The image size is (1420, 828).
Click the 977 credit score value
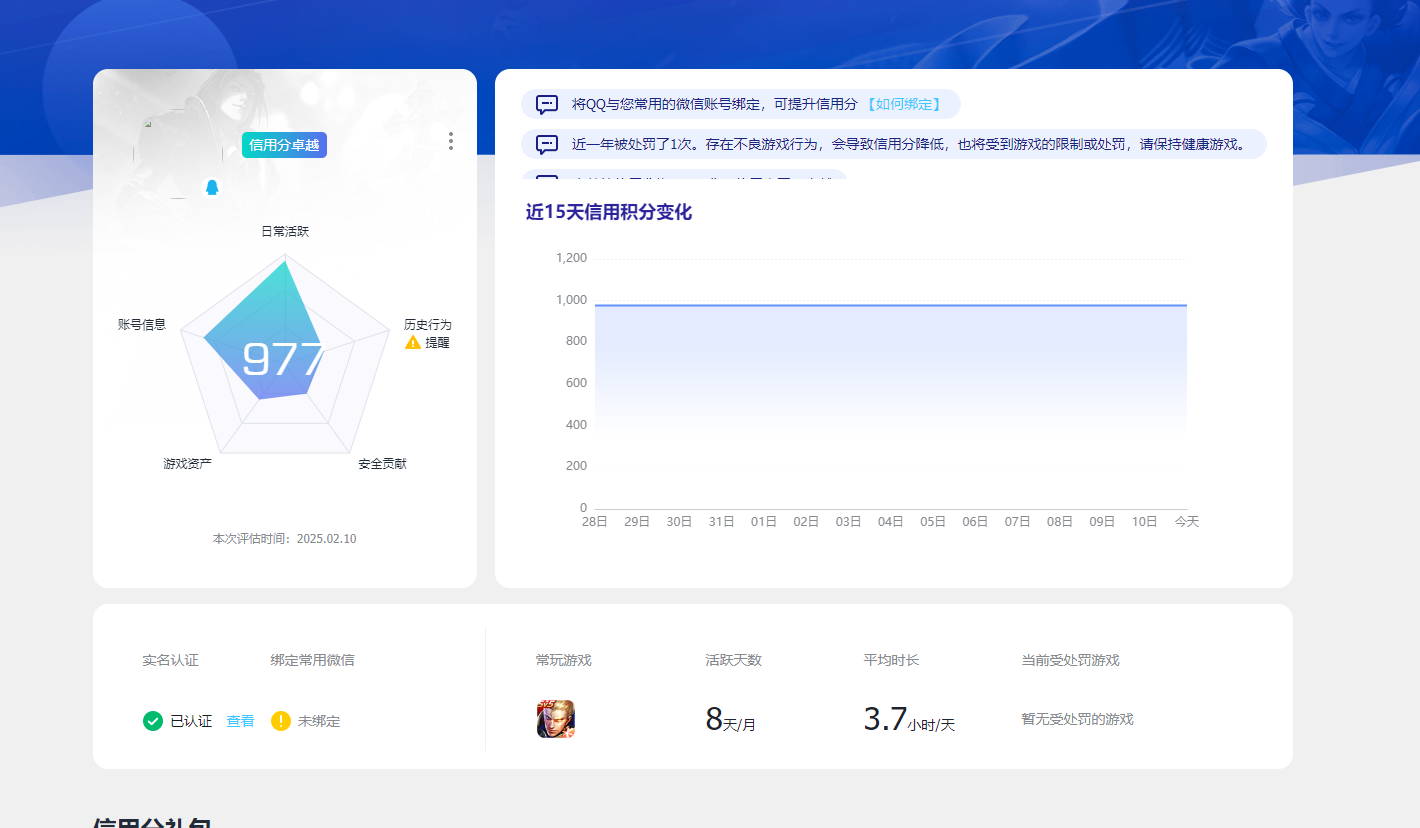tap(283, 360)
